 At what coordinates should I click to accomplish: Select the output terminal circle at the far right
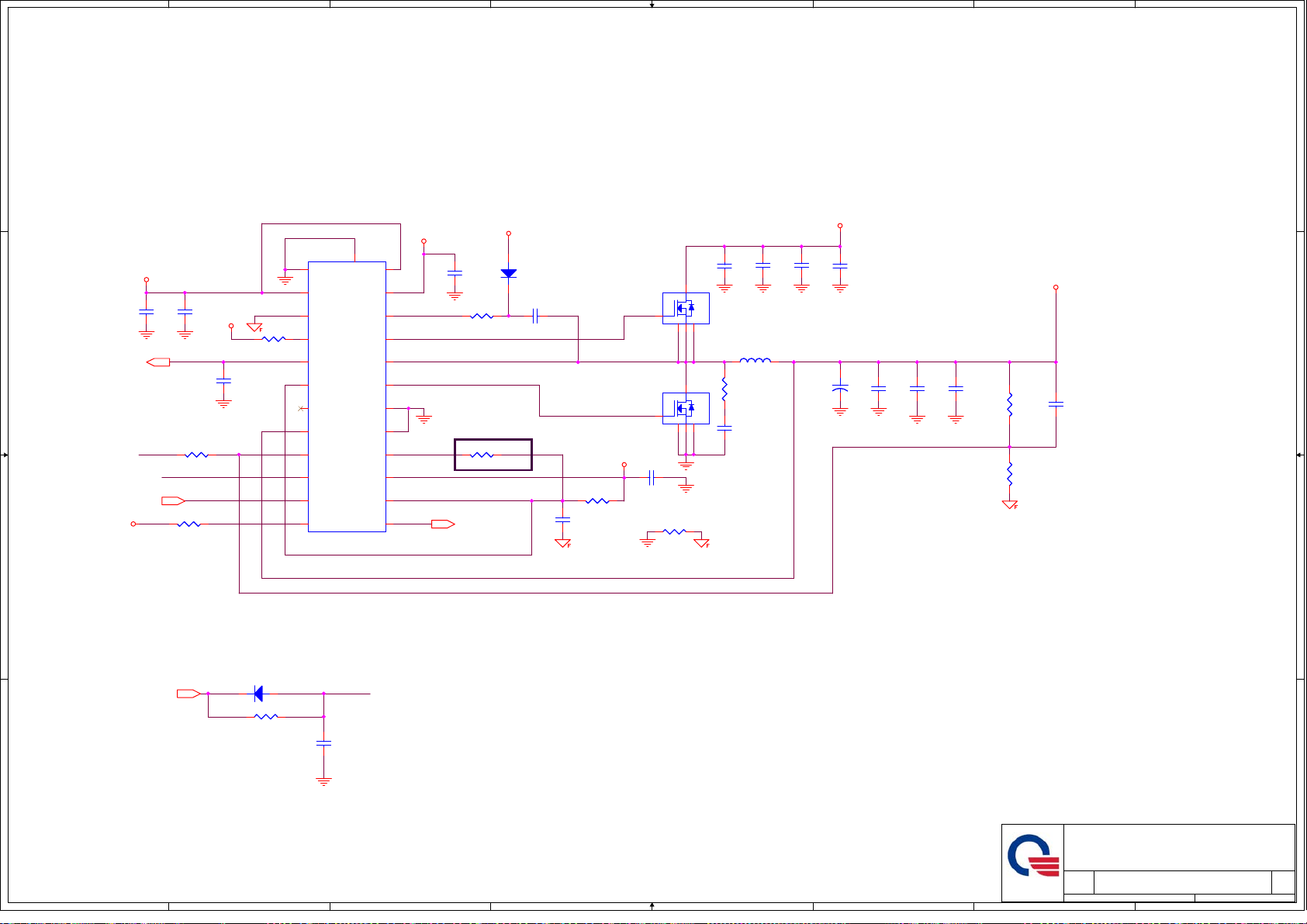pyautogui.click(x=1056, y=287)
